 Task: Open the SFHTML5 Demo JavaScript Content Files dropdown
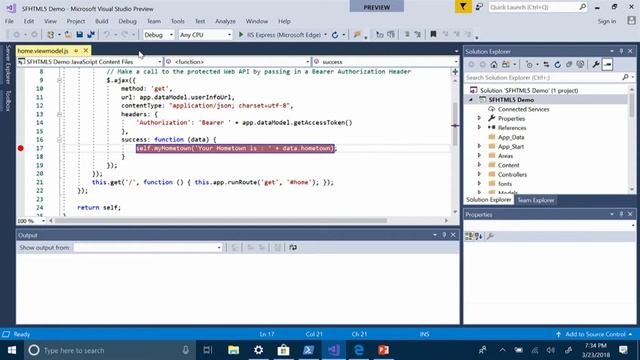click(x=90, y=62)
